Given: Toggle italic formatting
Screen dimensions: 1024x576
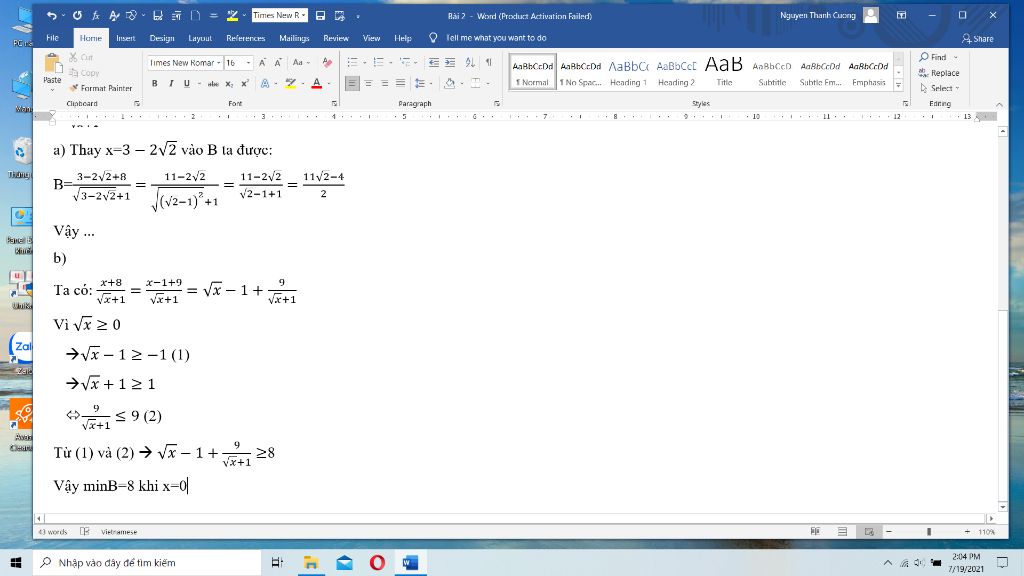Looking at the screenshot, I should coord(171,84).
